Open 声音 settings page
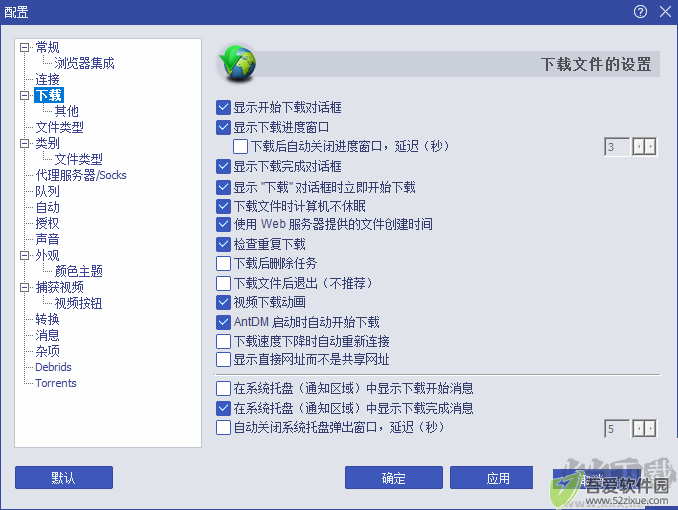The height and width of the screenshot is (510, 678). coord(47,239)
